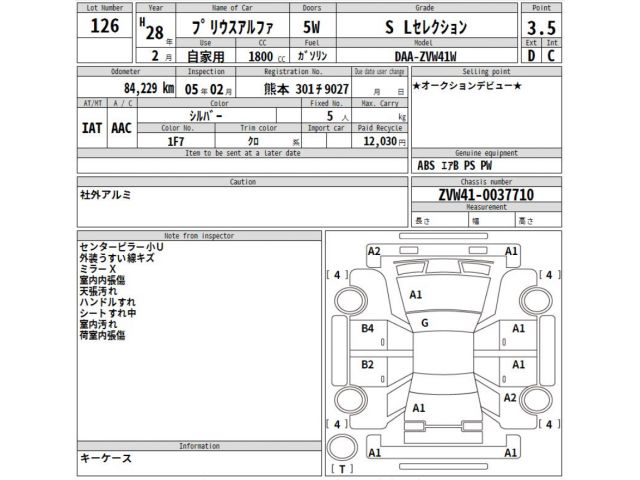Image resolution: width=640 pixels, height=480 pixels.
Task: Select inspector note ハンドルすれ
Action: pyautogui.click(x=107, y=302)
